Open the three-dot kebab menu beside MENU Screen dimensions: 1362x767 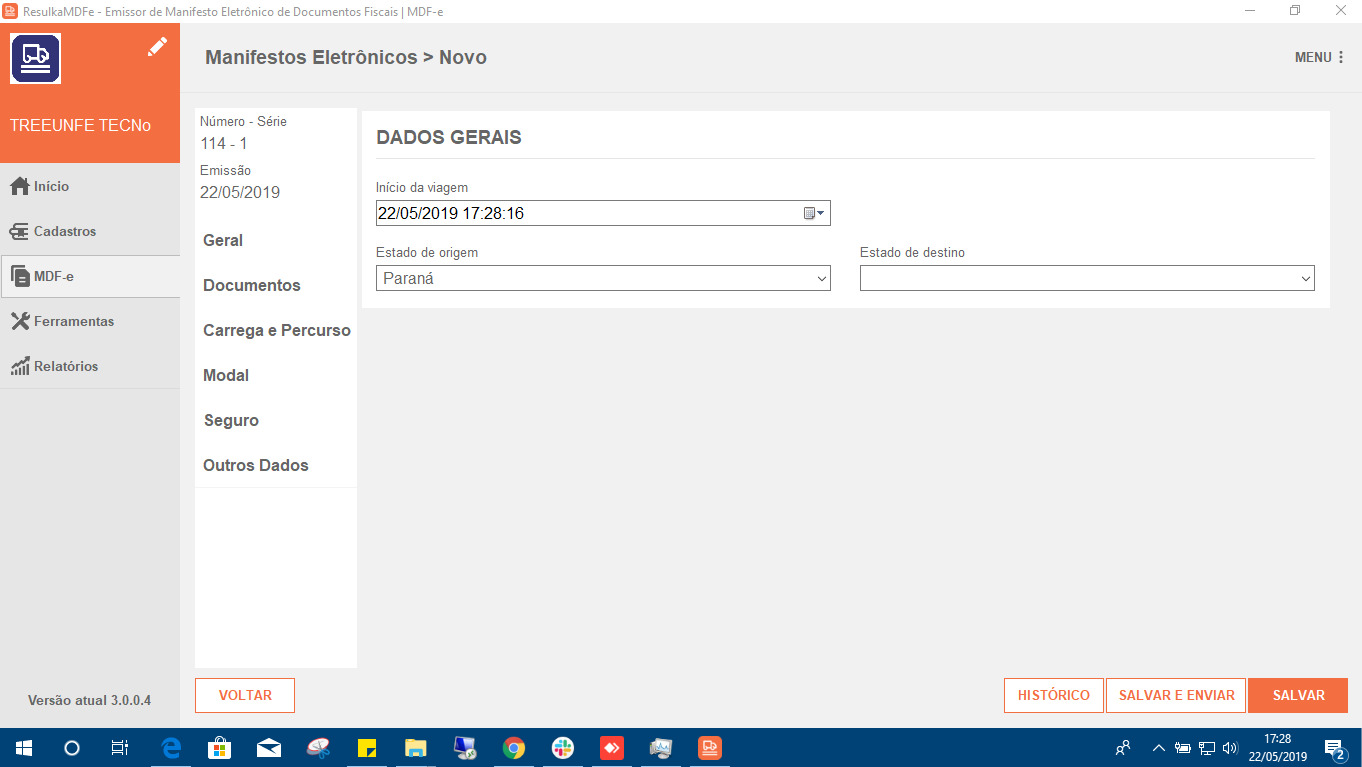(x=1340, y=57)
